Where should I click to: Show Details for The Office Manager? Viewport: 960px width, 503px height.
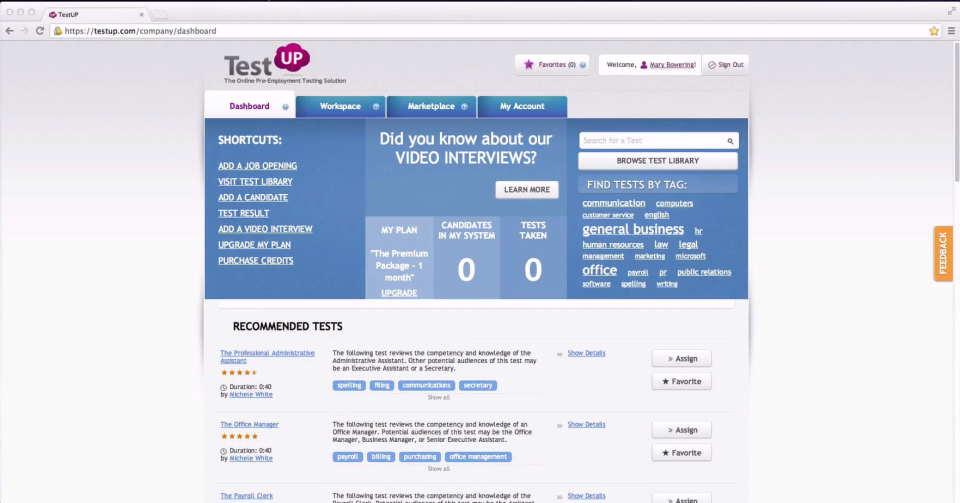[586, 425]
